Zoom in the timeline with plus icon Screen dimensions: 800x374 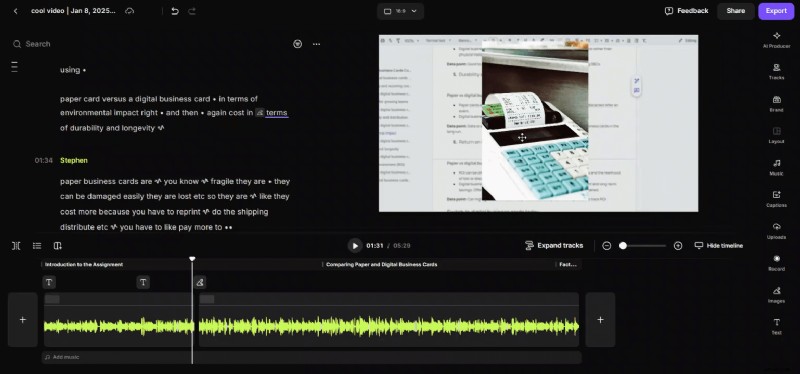coord(678,246)
